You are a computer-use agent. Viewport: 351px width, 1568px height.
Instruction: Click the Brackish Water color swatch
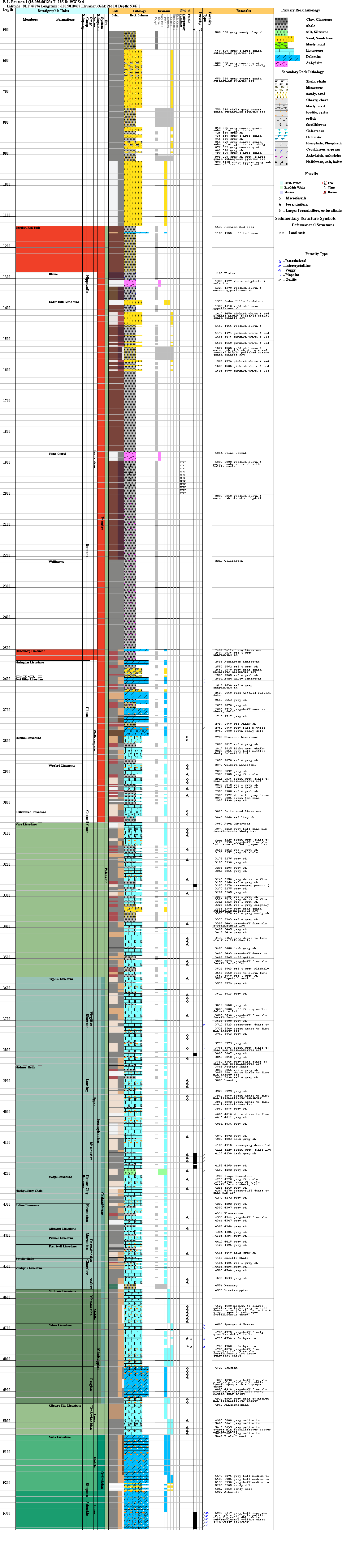click(x=281, y=187)
